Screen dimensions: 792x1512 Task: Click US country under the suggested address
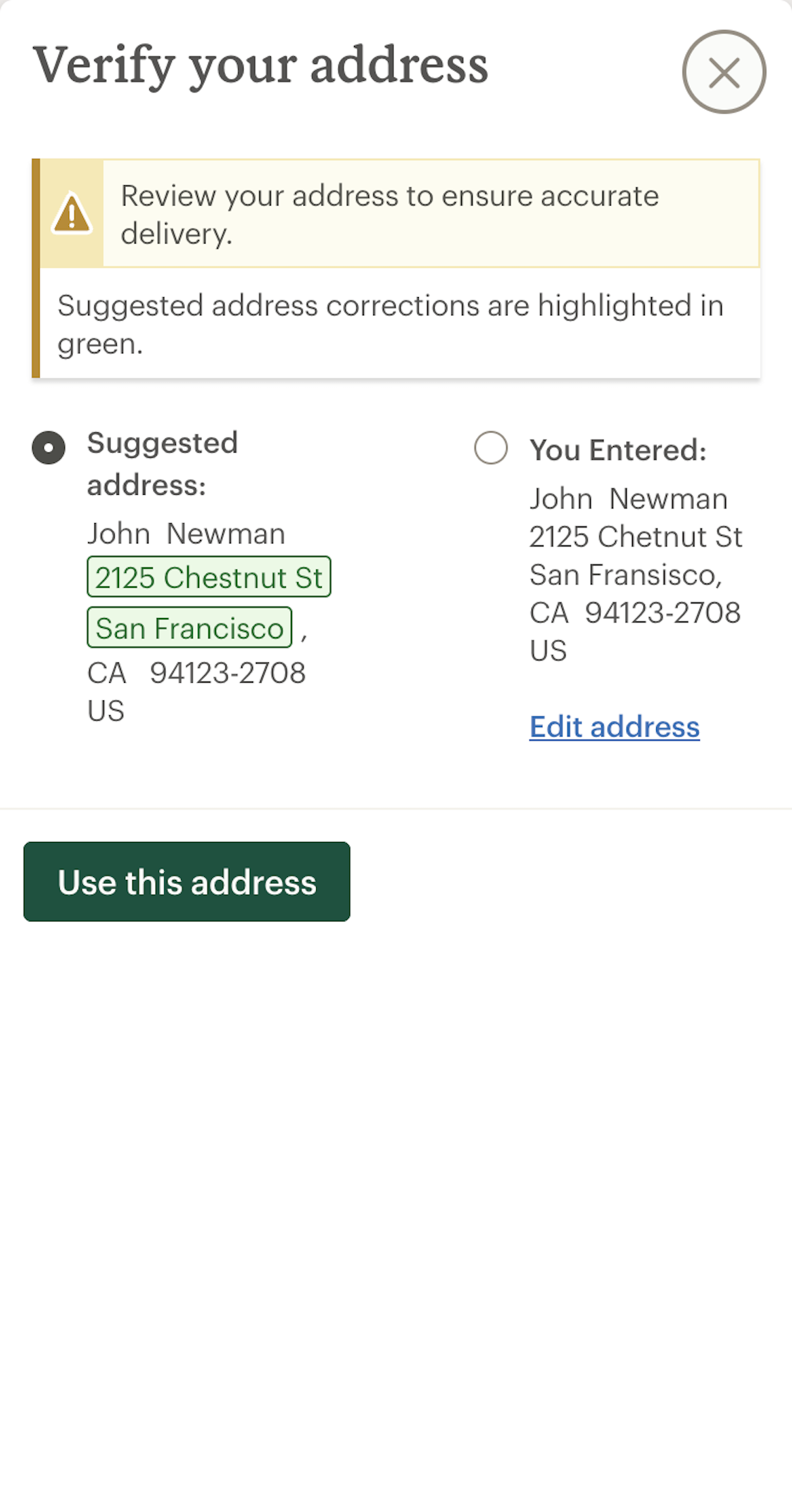tap(106, 711)
